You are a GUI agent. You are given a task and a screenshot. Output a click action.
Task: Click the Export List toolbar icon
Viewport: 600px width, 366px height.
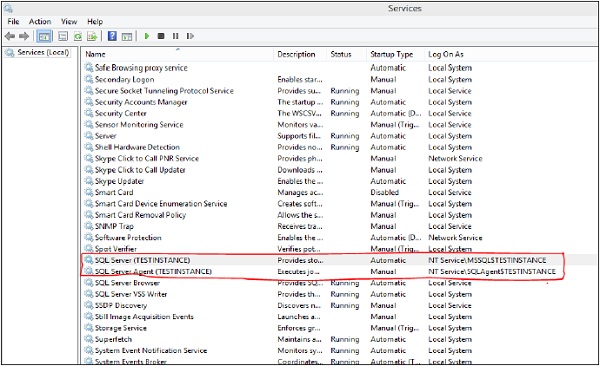pos(92,36)
